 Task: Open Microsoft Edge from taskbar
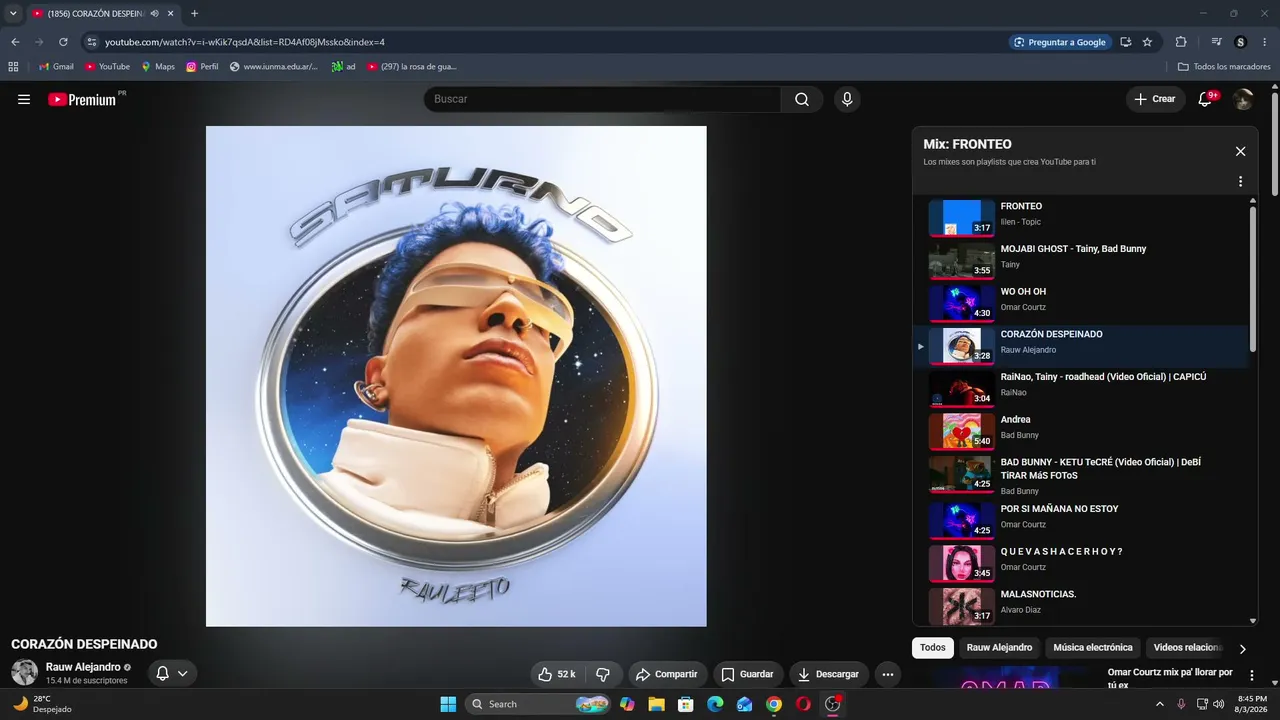point(715,704)
